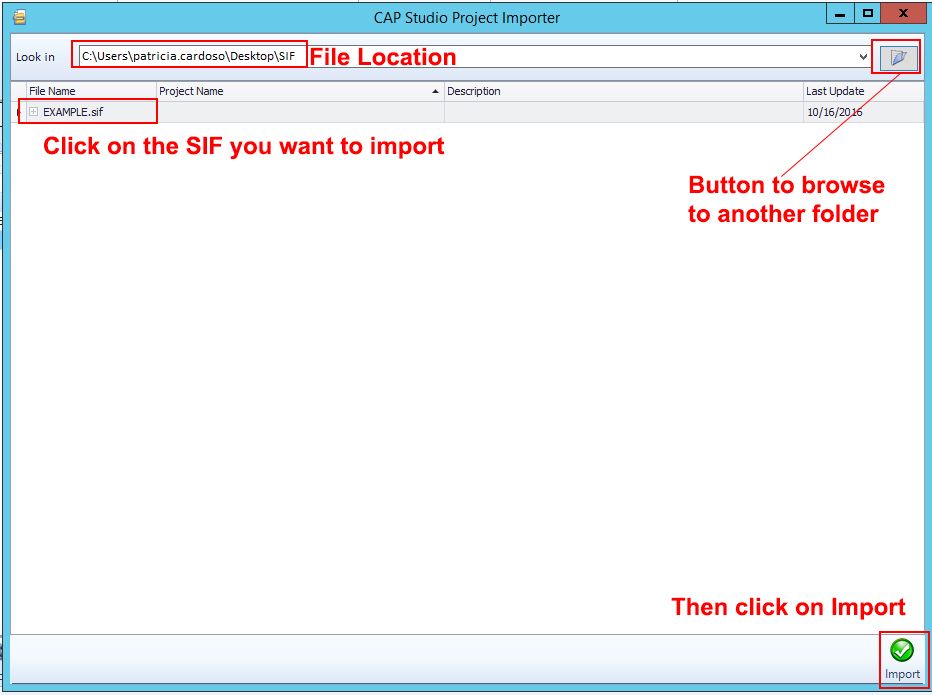Click the blank area of the file list
Image resolution: width=932 pixels, height=695 pixels.
[x=400, y=400]
